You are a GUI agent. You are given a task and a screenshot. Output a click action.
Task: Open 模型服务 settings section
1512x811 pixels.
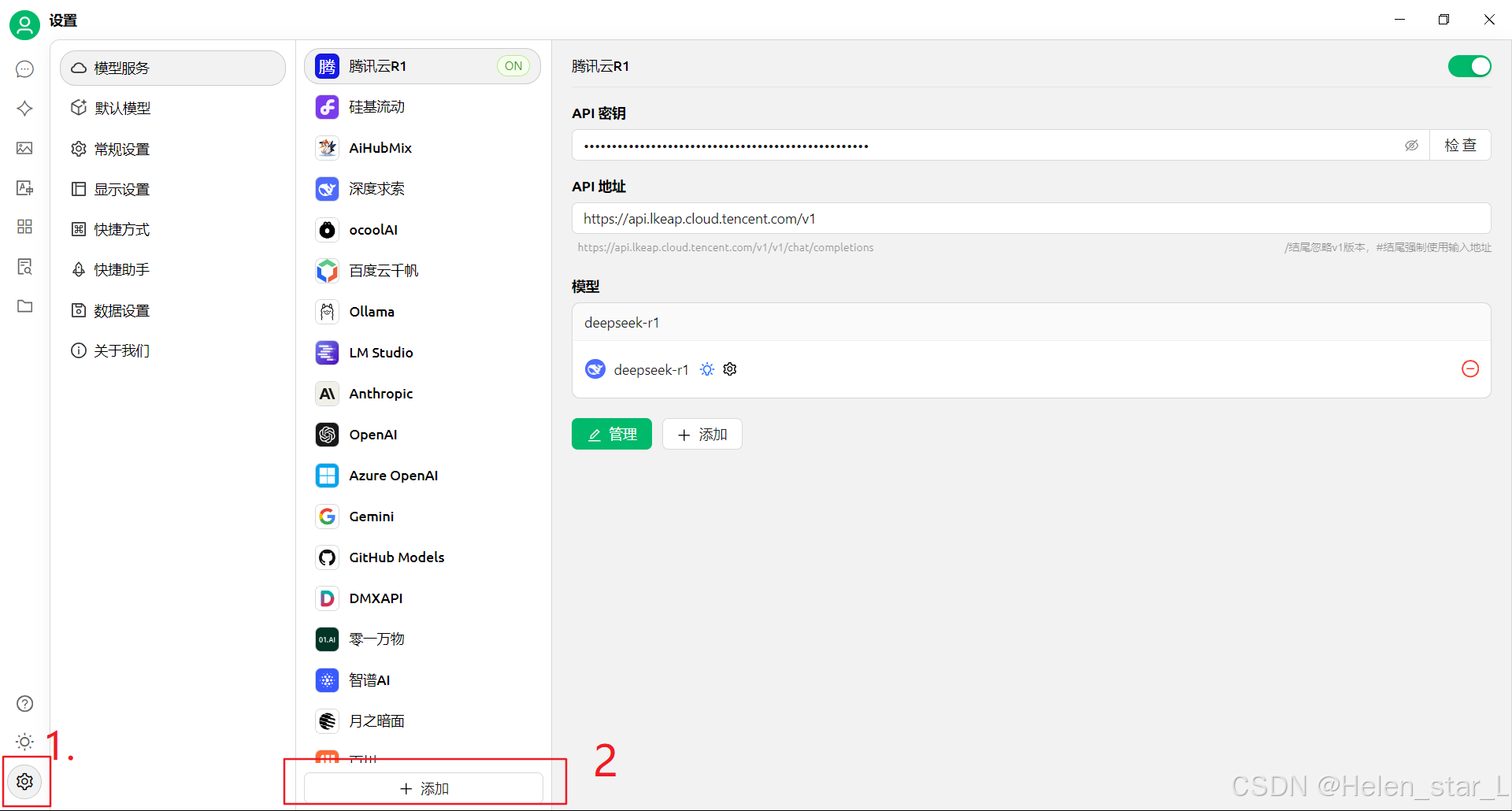pyautogui.click(x=172, y=68)
